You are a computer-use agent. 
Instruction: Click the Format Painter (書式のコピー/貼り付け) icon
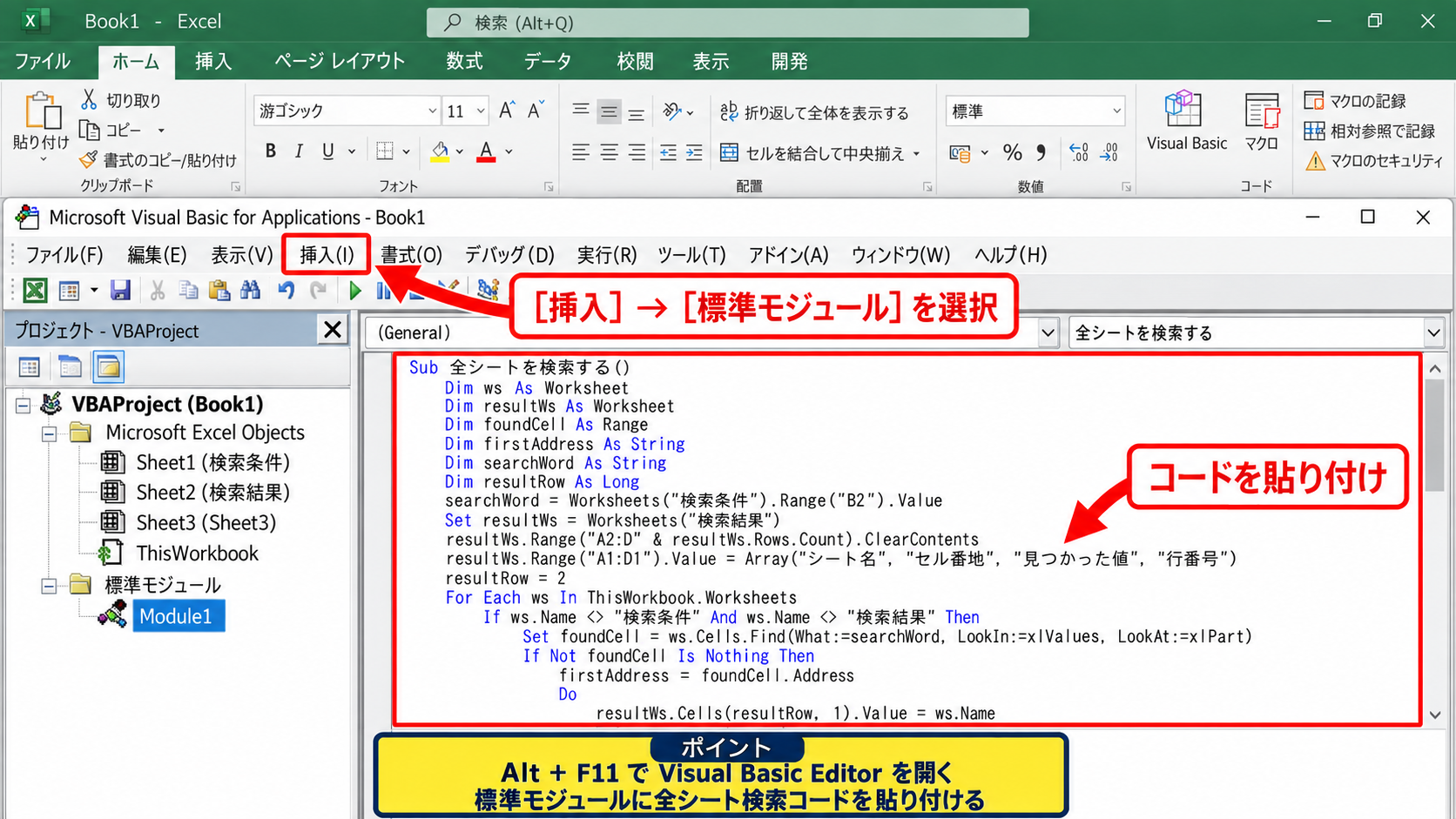(x=89, y=159)
